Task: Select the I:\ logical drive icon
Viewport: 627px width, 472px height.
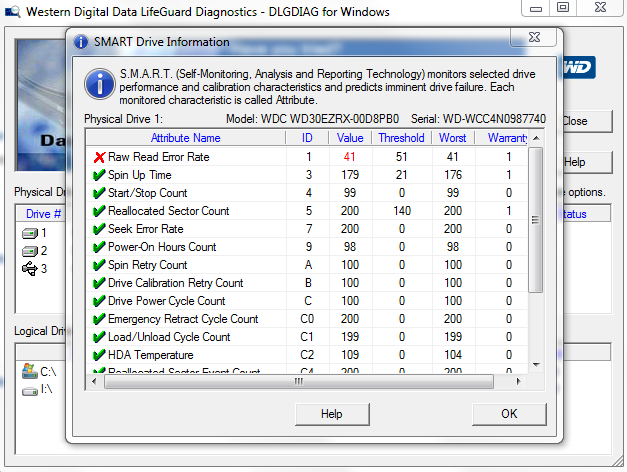Action: 30,390
